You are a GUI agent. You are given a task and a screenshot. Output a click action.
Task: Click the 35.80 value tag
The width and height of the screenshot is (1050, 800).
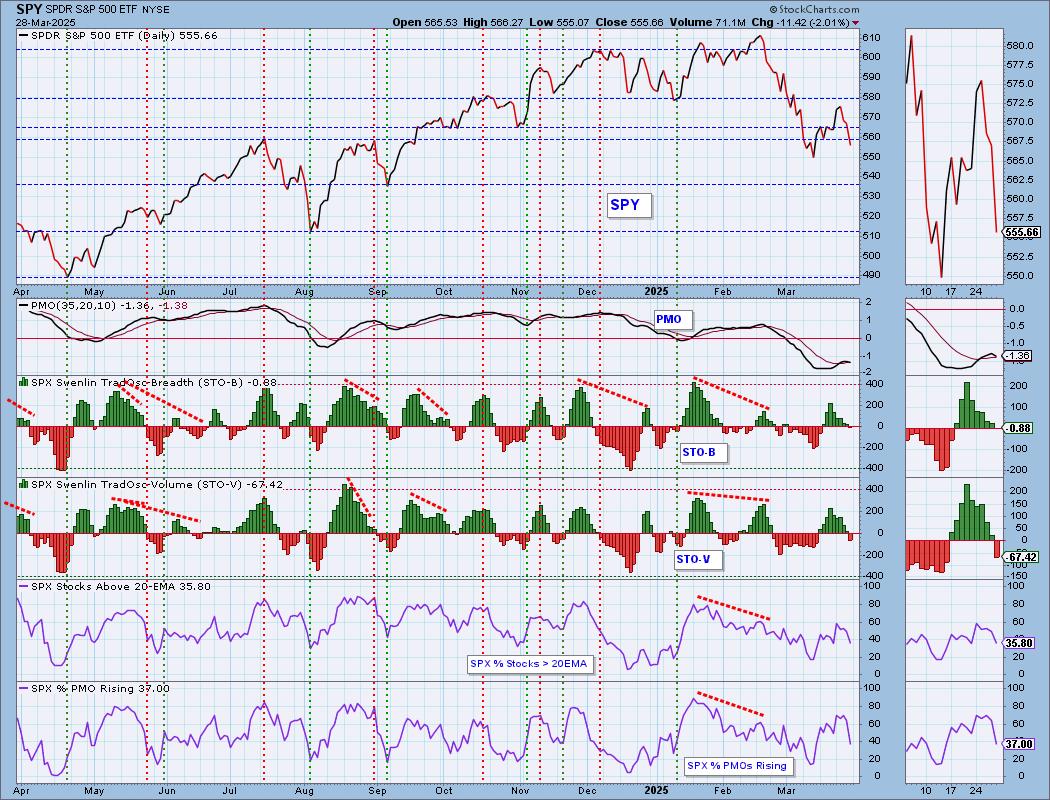pyautogui.click(x=1021, y=643)
